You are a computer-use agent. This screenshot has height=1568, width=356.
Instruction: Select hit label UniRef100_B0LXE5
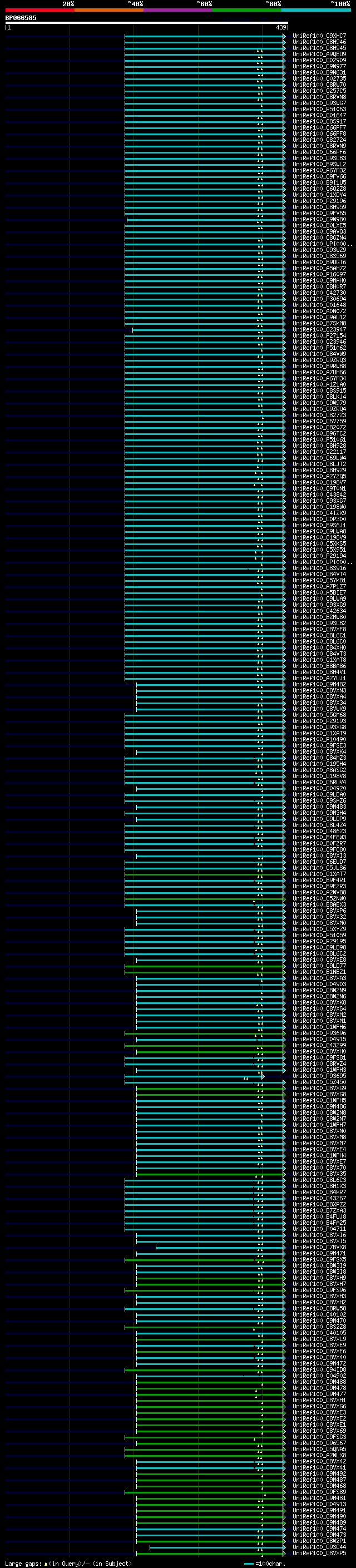click(319, 225)
